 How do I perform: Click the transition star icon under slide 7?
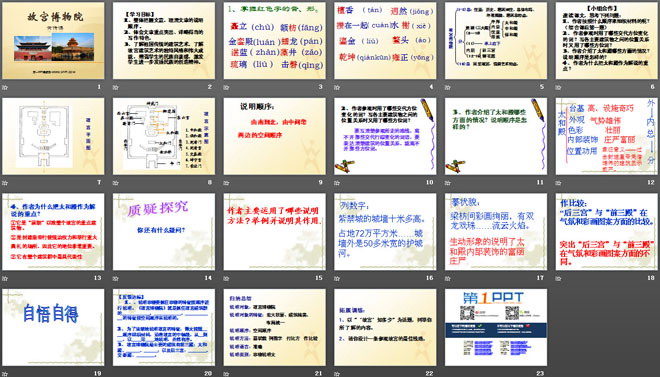[5, 183]
